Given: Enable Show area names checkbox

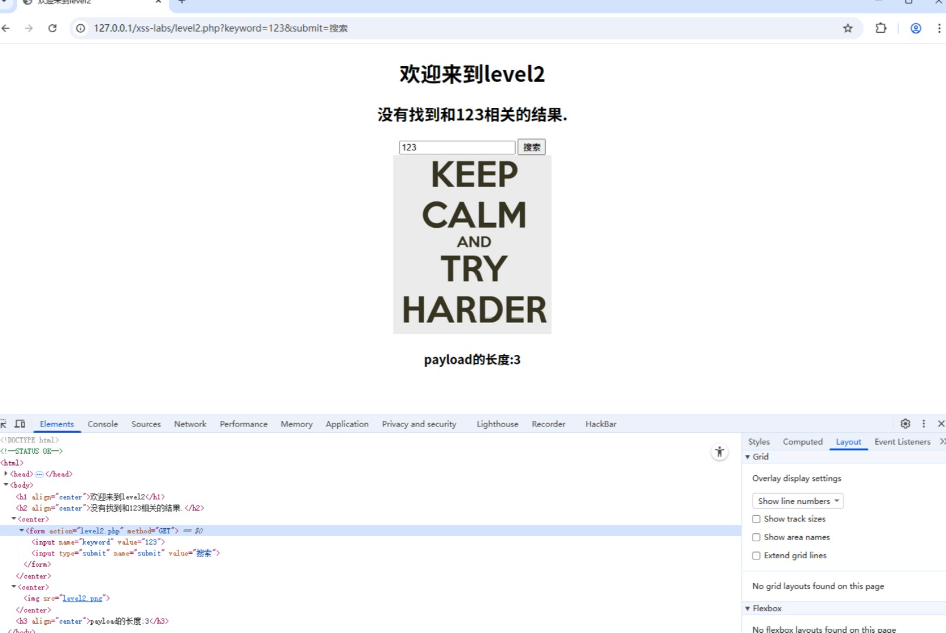Looking at the screenshot, I should coord(756,537).
